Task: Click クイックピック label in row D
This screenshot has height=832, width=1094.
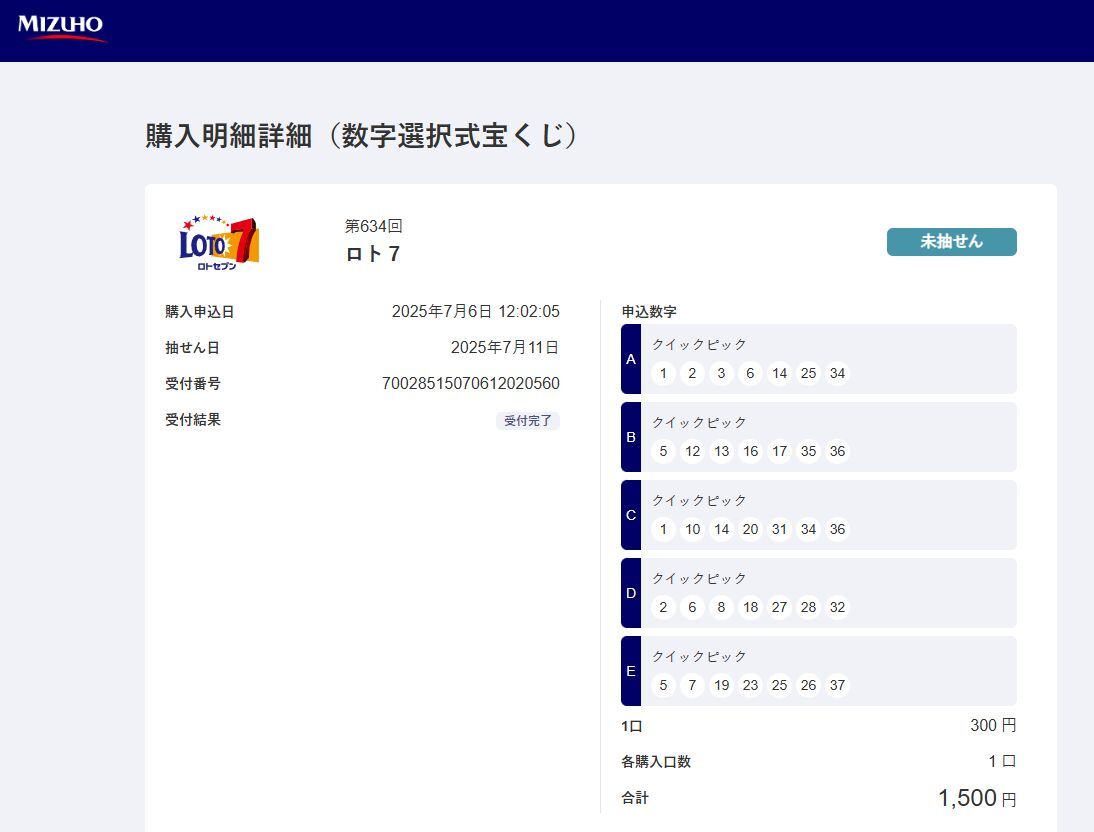Action: pos(699,579)
